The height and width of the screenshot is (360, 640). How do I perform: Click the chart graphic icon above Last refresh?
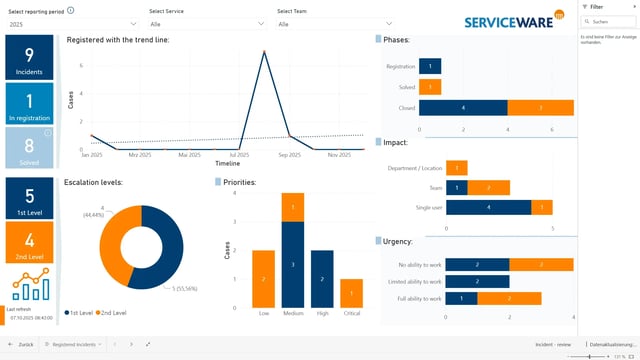31,284
